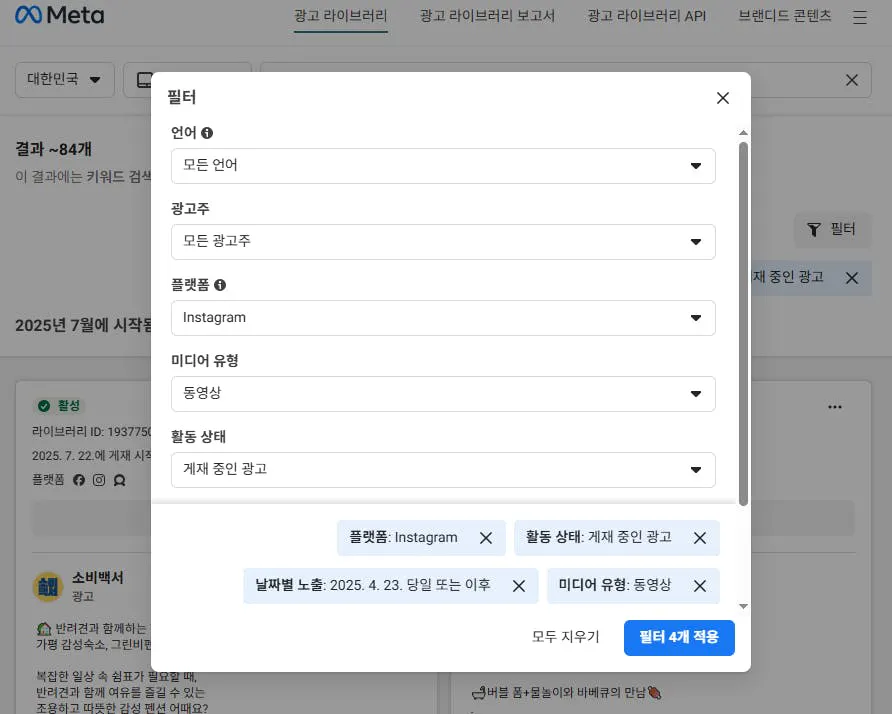Open the three-dot menu on ad card
Viewport: 892px width, 714px height.
(x=835, y=407)
